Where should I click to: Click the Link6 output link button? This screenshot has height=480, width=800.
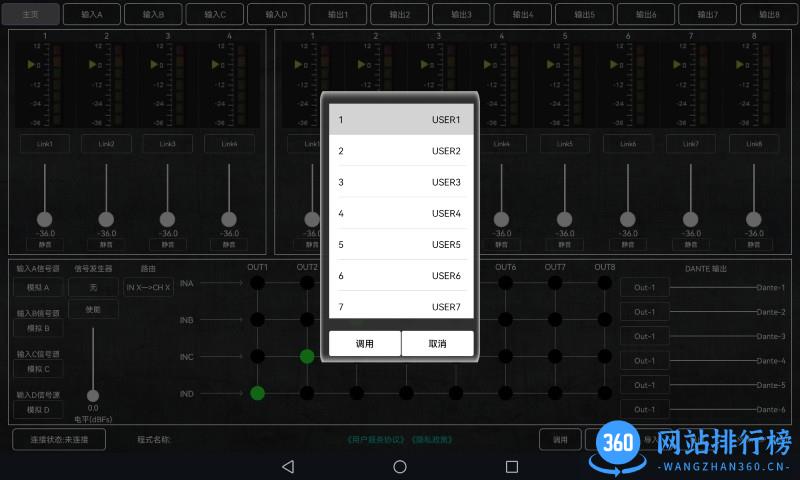[x=628, y=144]
